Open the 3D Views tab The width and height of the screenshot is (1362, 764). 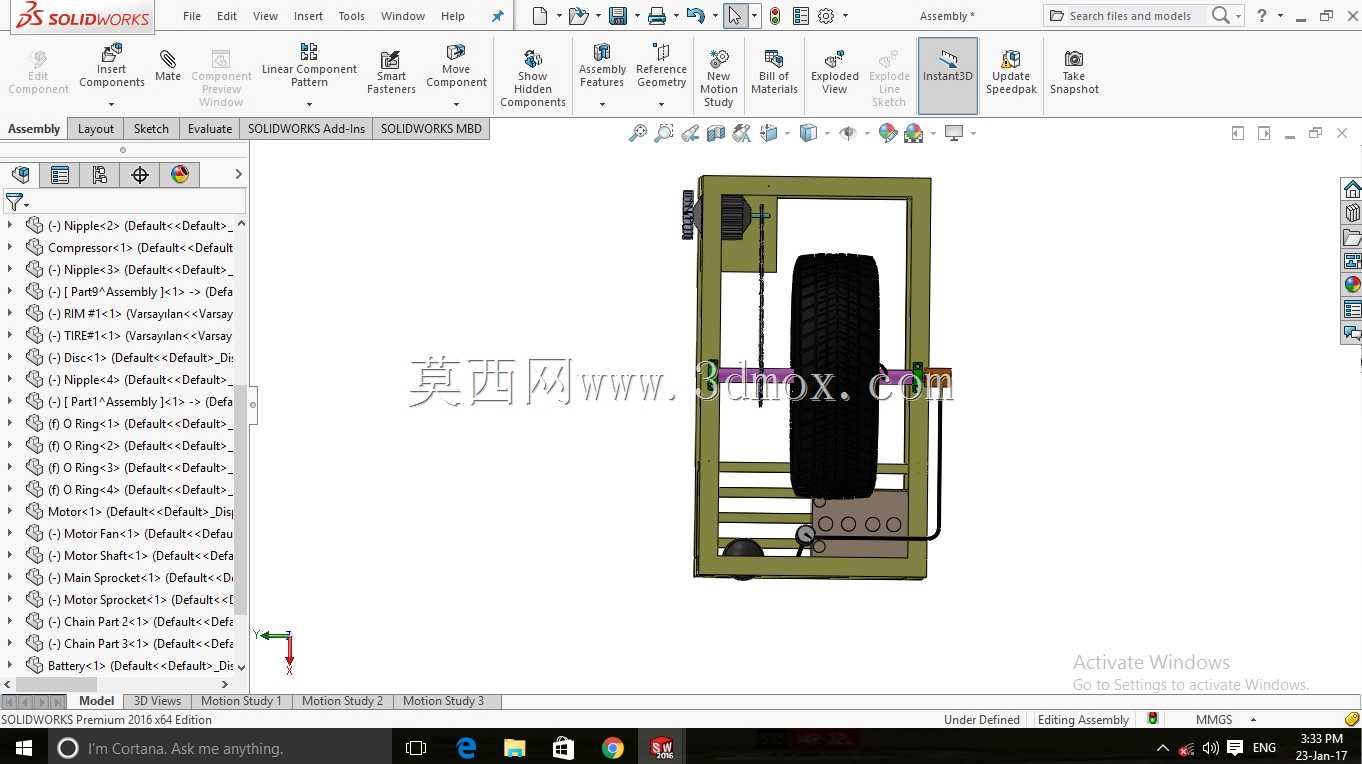point(157,701)
